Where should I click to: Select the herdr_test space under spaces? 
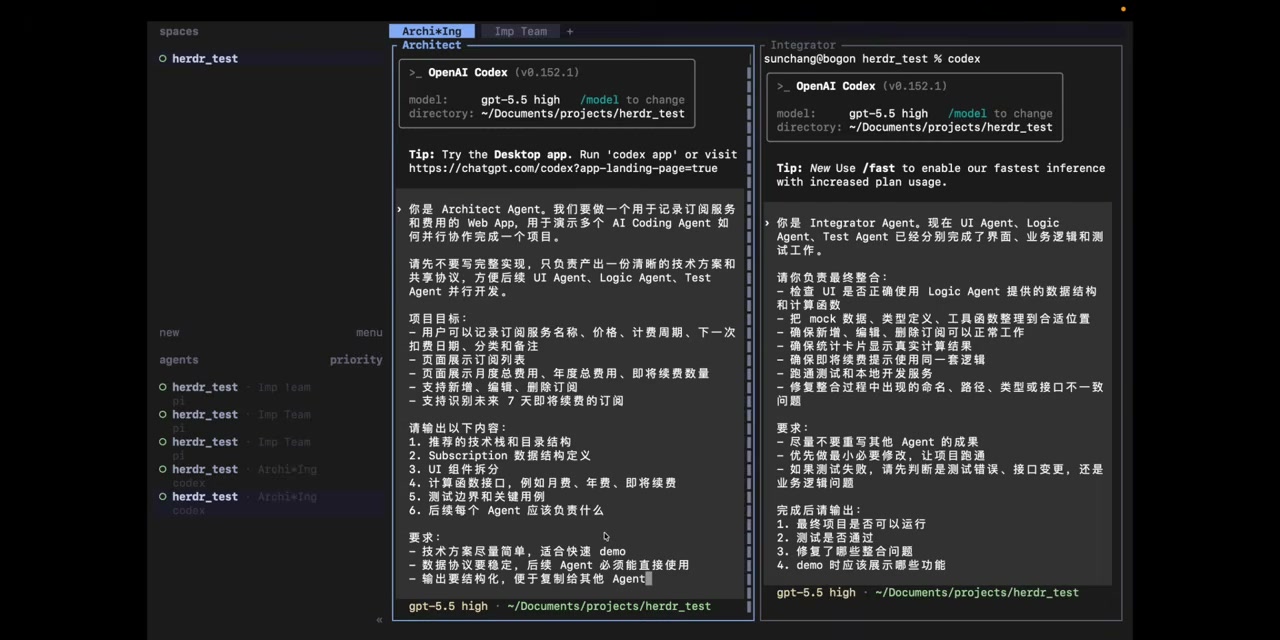pos(204,59)
